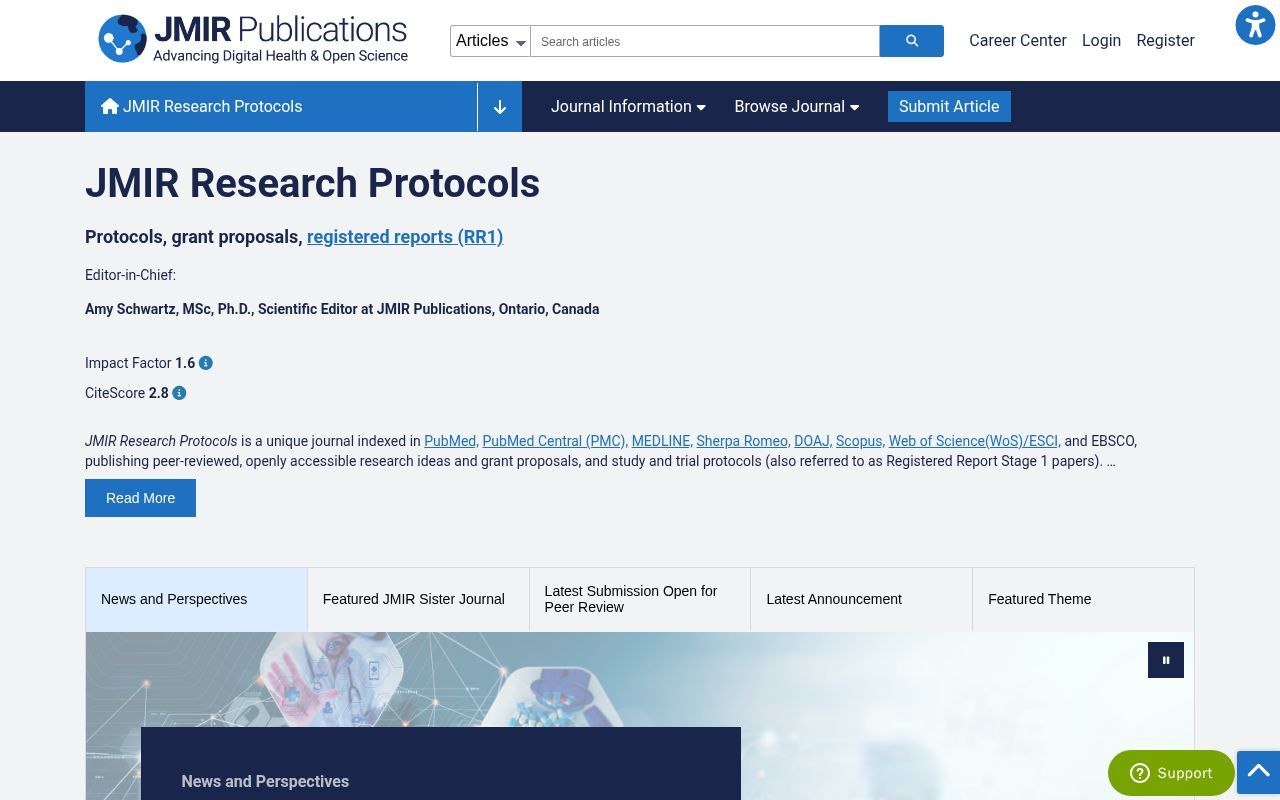Open the Articles search scope dropdown
The width and height of the screenshot is (1280, 800).
coord(490,41)
